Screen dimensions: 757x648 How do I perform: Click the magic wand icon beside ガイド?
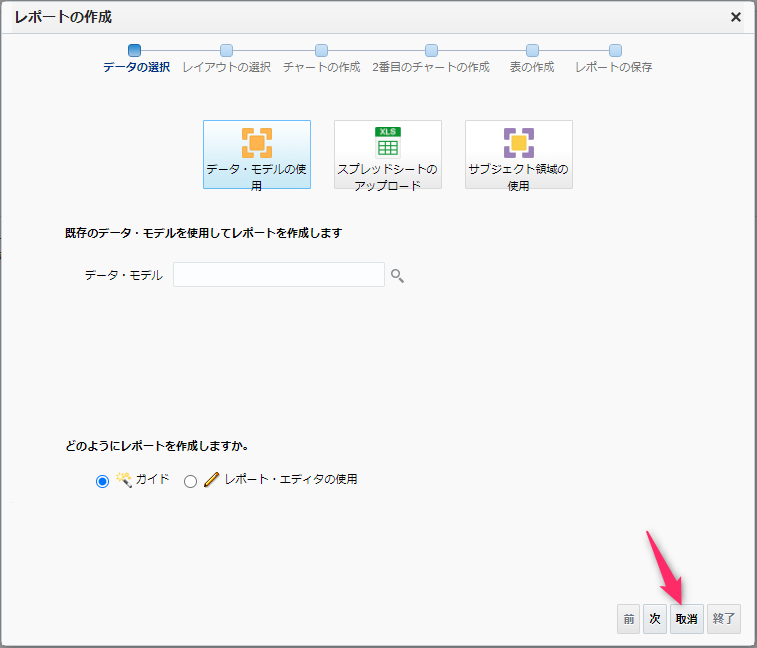point(124,479)
